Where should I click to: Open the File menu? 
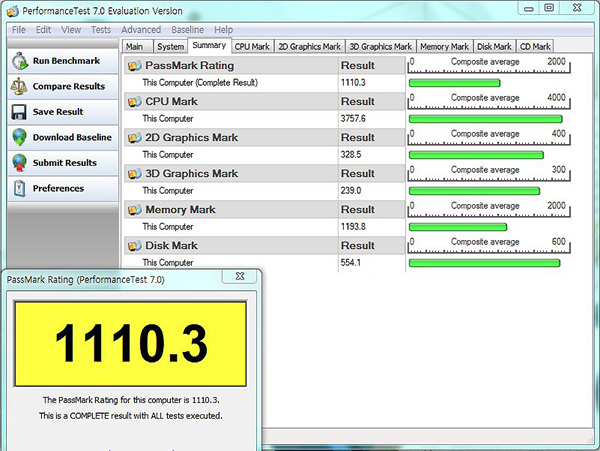pos(18,30)
